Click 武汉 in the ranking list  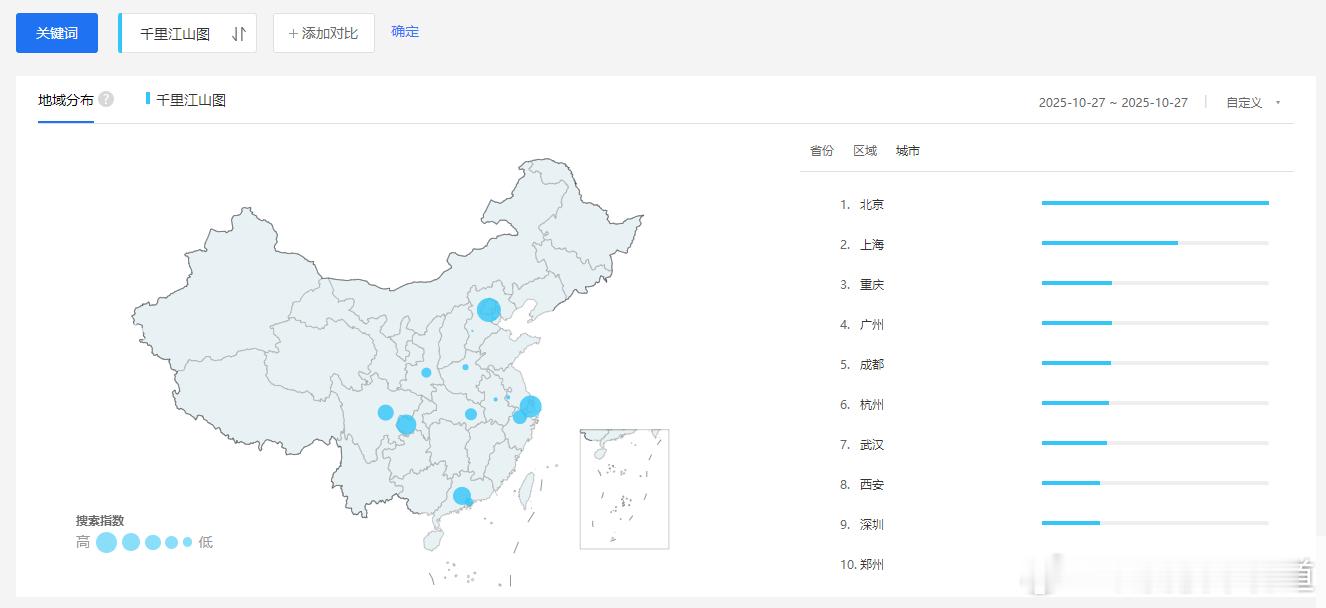tap(872, 445)
